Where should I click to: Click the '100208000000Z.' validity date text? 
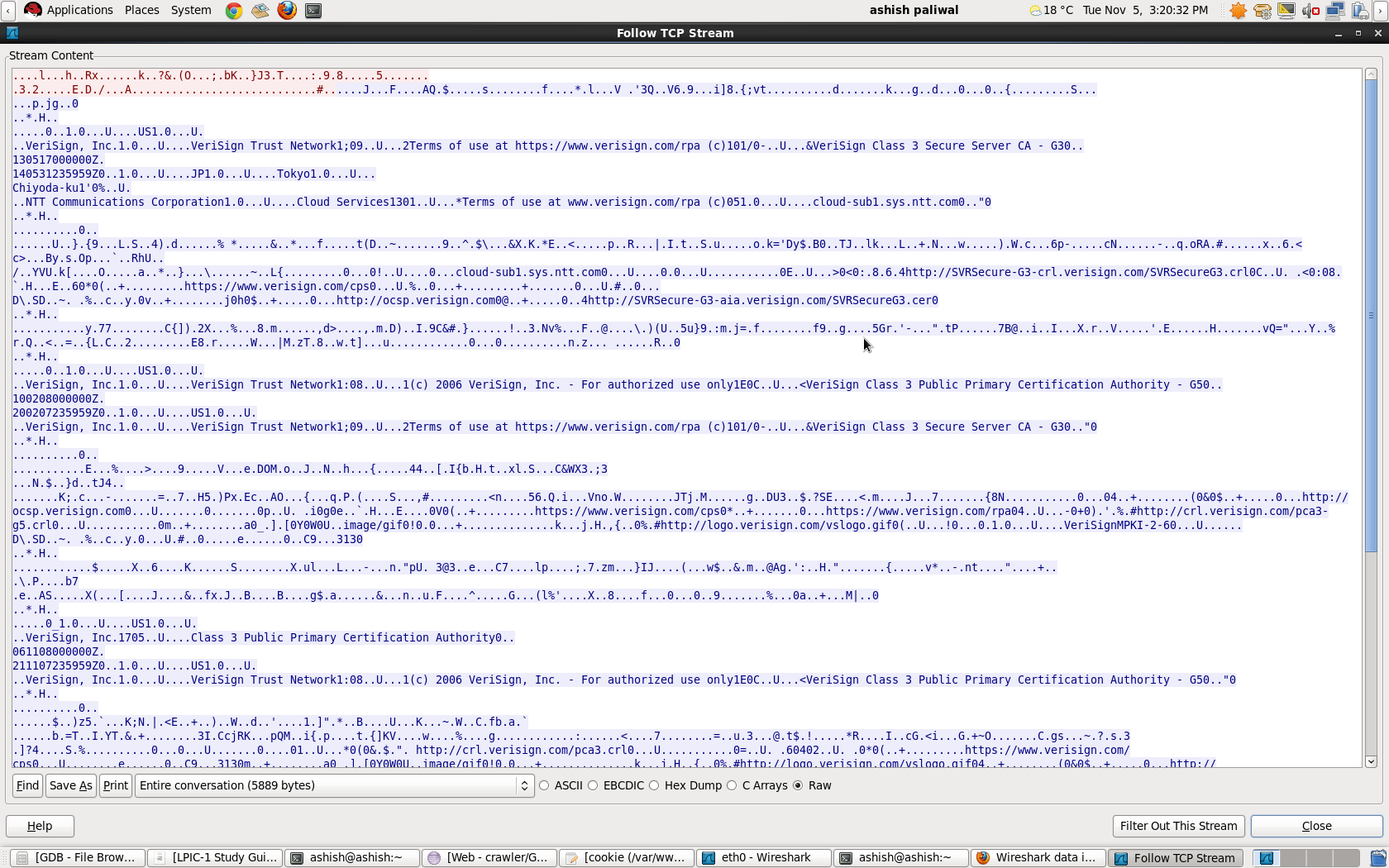coord(59,399)
